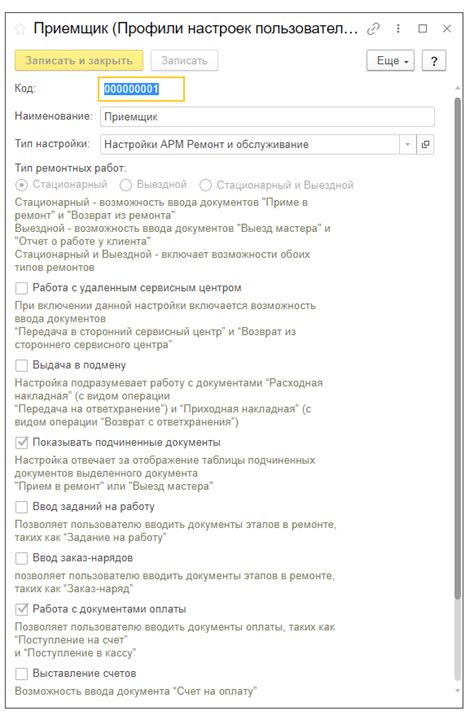Uncheck Показывать подчиненные документы

click(21, 443)
